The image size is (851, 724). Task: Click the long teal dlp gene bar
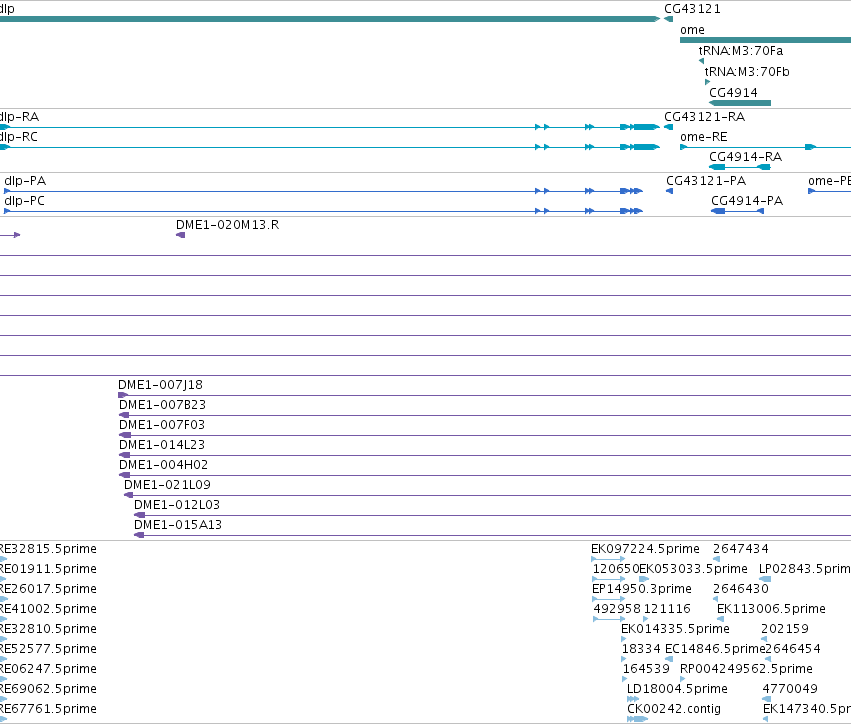click(x=329, y=19)
